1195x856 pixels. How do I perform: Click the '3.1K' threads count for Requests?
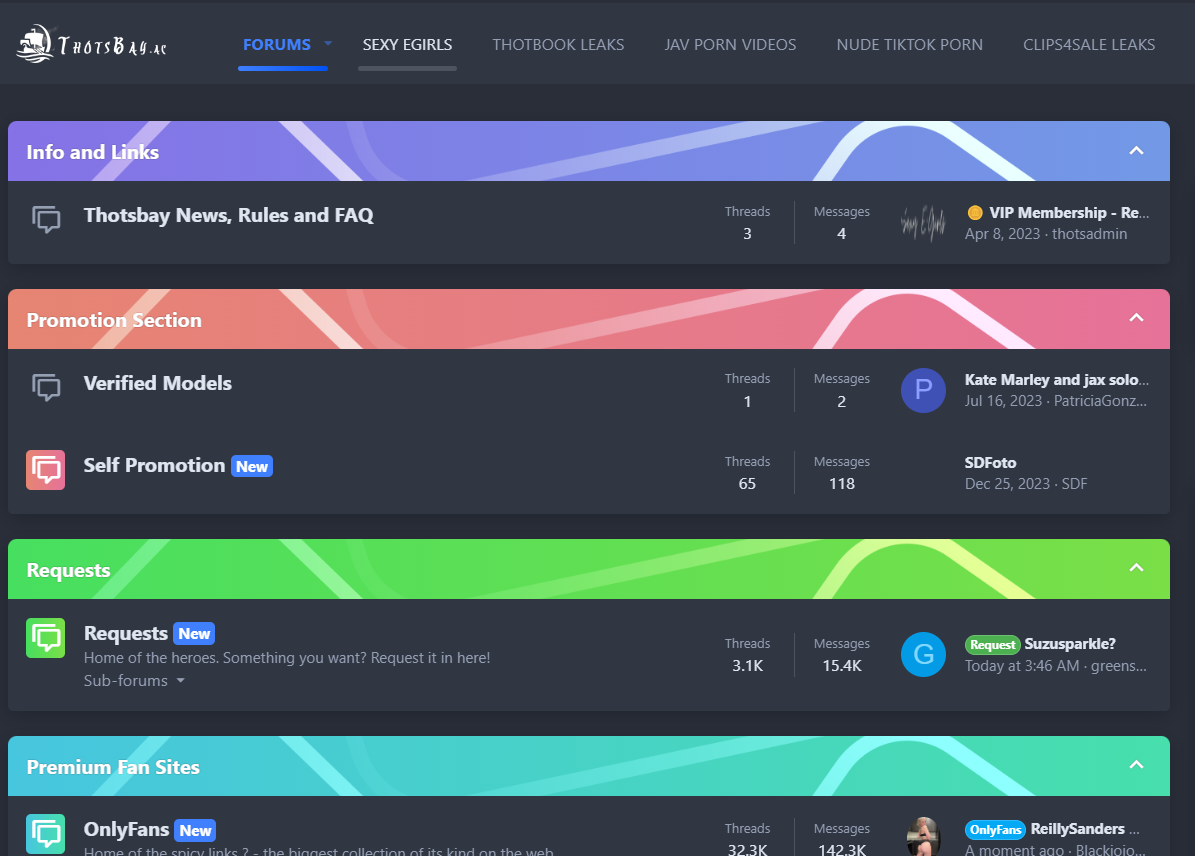[x=748, y=665]
